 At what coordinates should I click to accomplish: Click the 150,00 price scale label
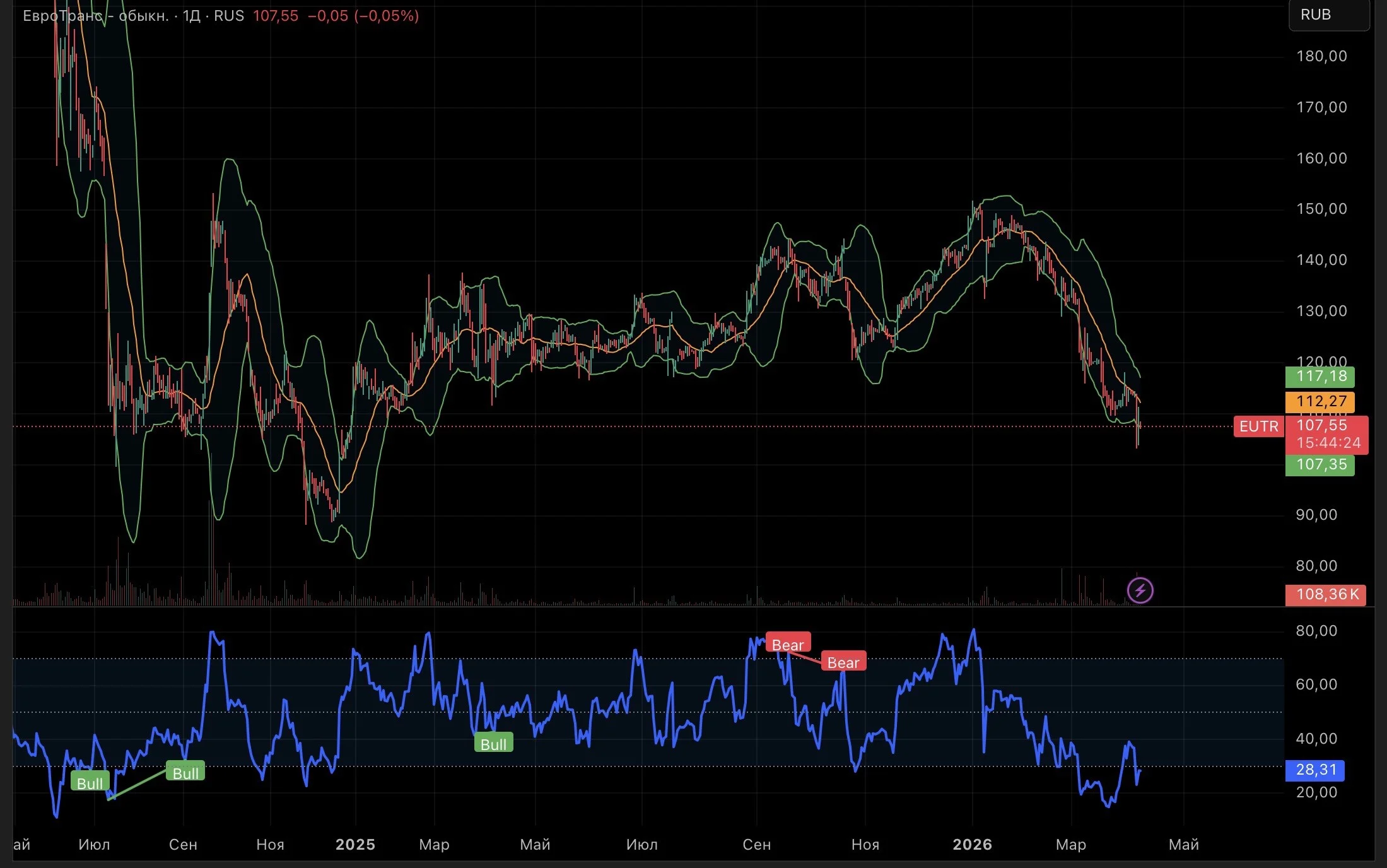click(1321, 209)
